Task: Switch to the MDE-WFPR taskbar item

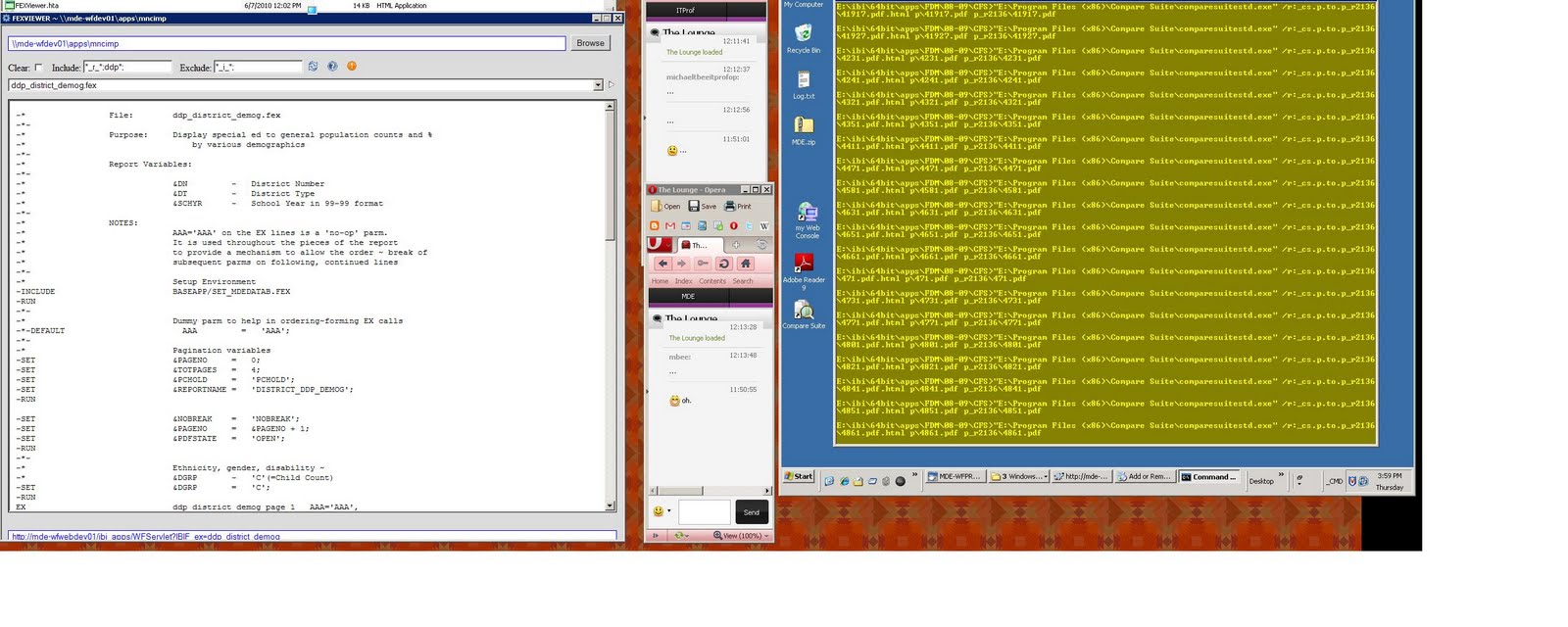Action: click(955, 477)
